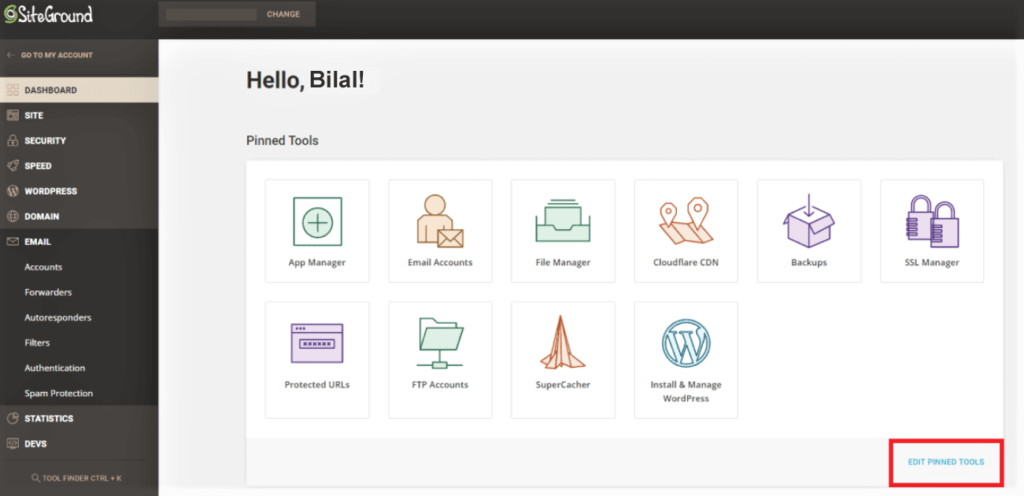
Task: Open Forwarders under Email
Action: click(48, 292)
